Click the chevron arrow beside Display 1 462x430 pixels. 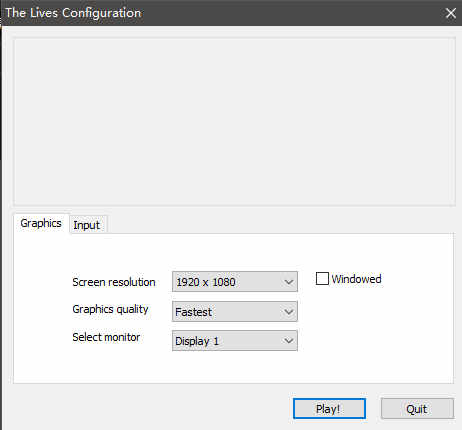[x=289, y=341]
